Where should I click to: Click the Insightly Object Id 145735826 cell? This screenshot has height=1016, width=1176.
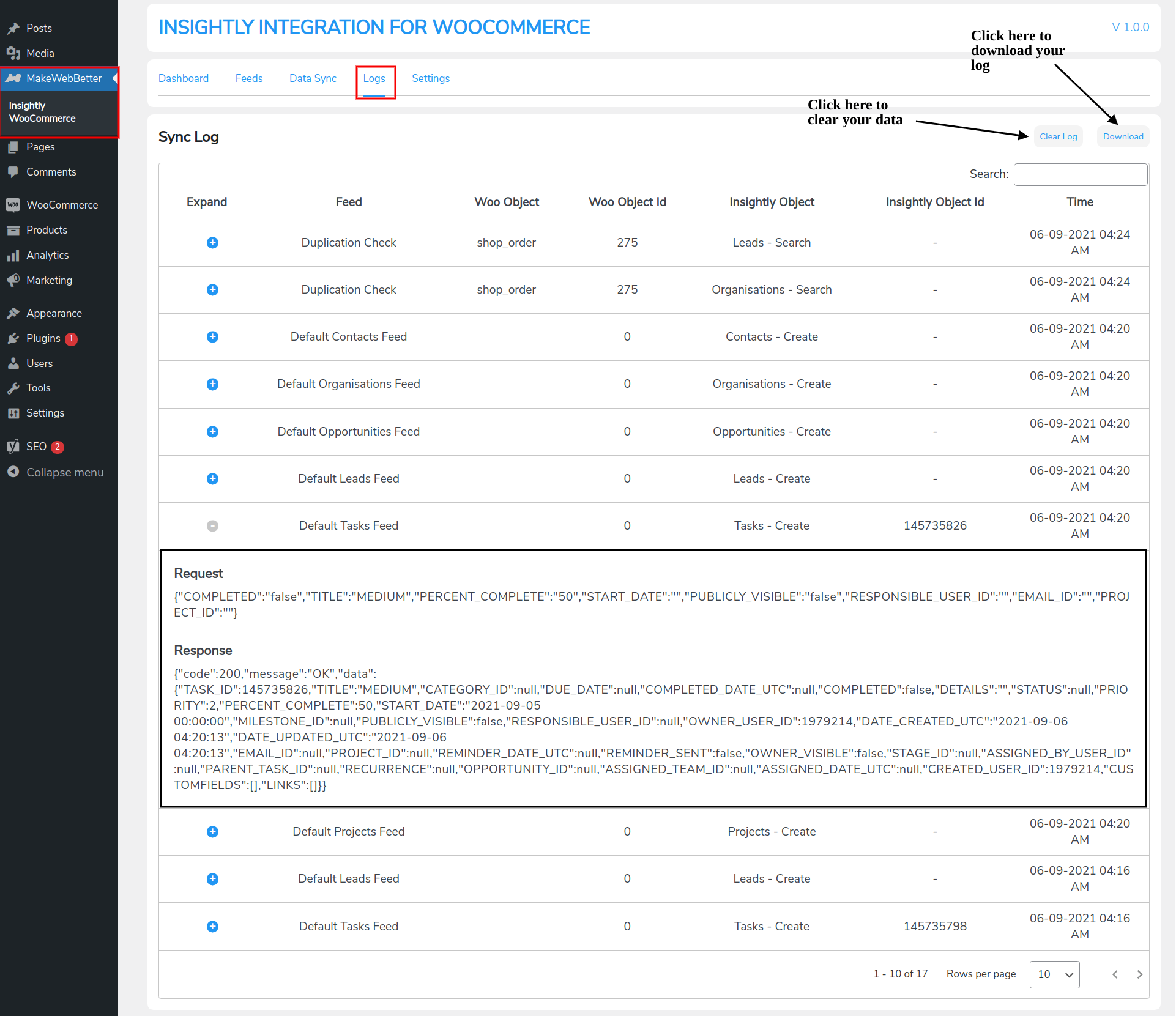[x=935, y=525]
